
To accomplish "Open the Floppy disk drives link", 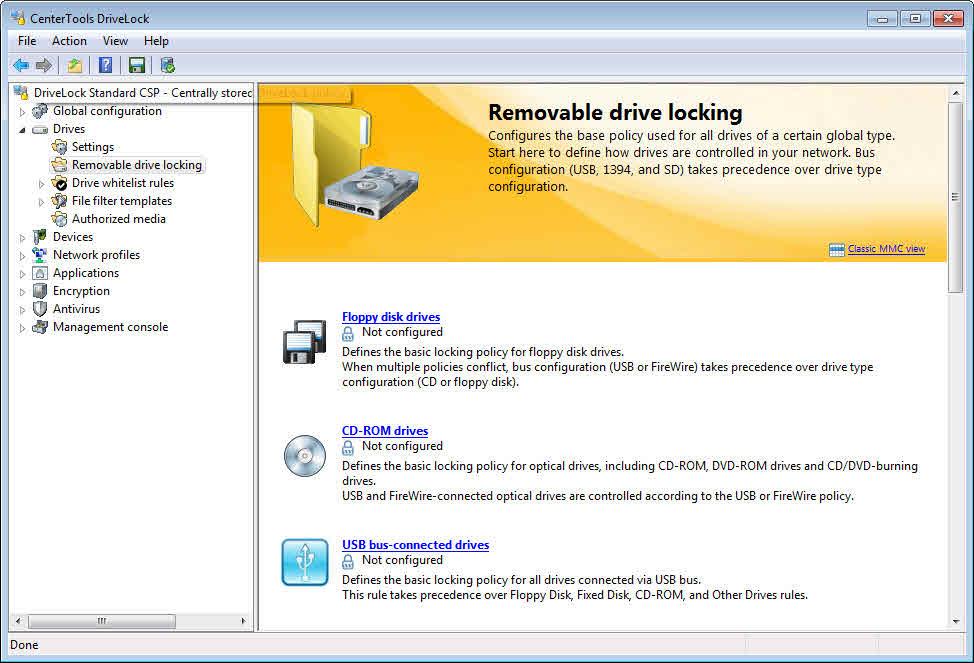I will (391, 317).
